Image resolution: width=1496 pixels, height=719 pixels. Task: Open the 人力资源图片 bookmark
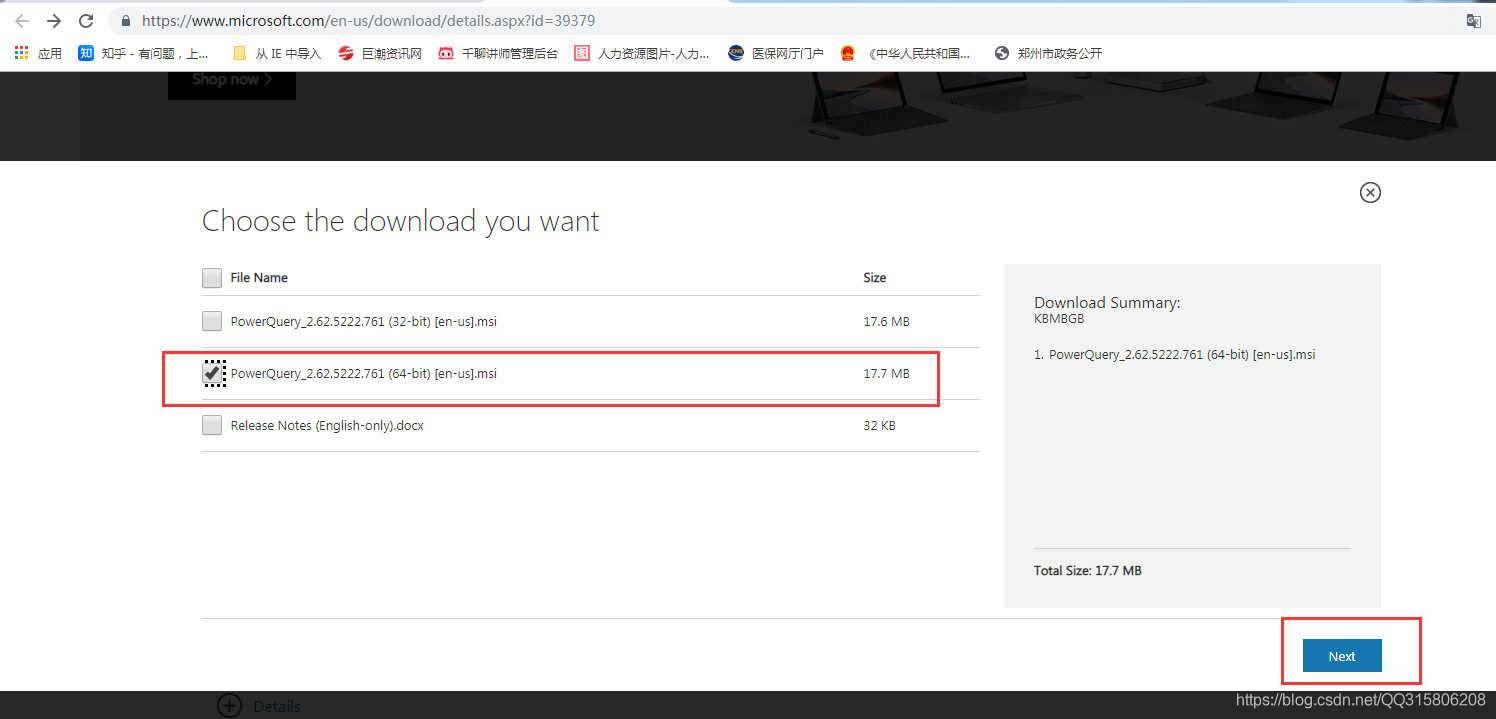coord(642,53)
